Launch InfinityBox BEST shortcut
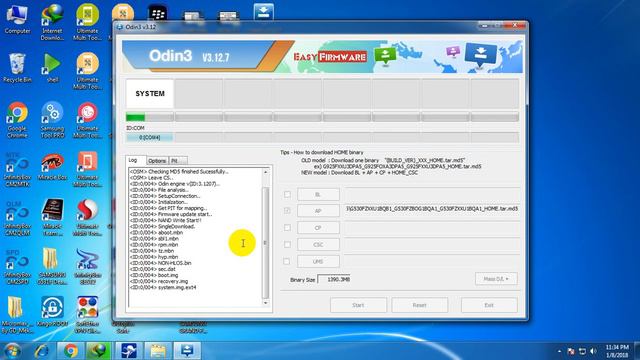This screenshot has height=360, width=640. point(87,267)
